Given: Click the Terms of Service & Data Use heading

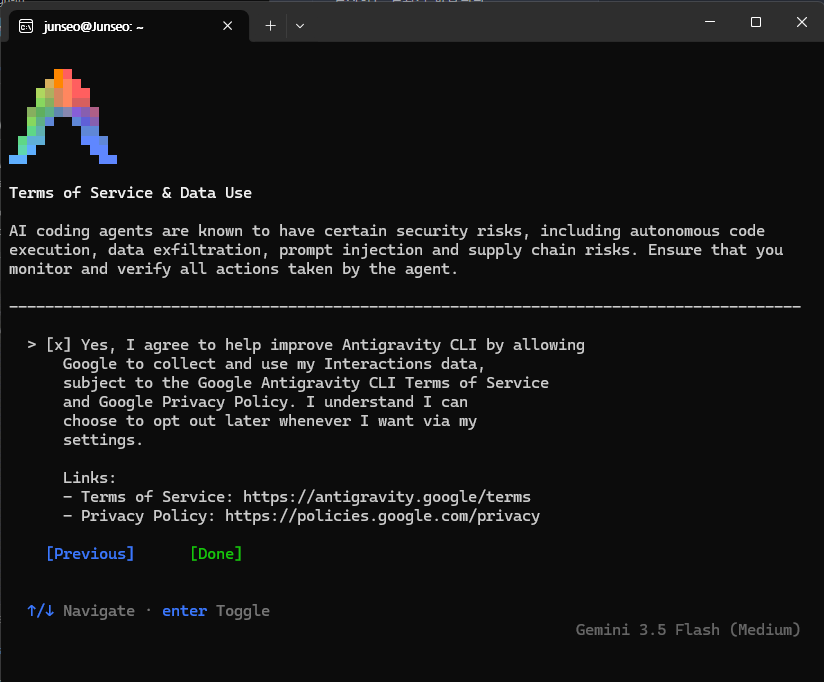Looking at the screenshot, I should pyautogui.click(x=130, y=193).
